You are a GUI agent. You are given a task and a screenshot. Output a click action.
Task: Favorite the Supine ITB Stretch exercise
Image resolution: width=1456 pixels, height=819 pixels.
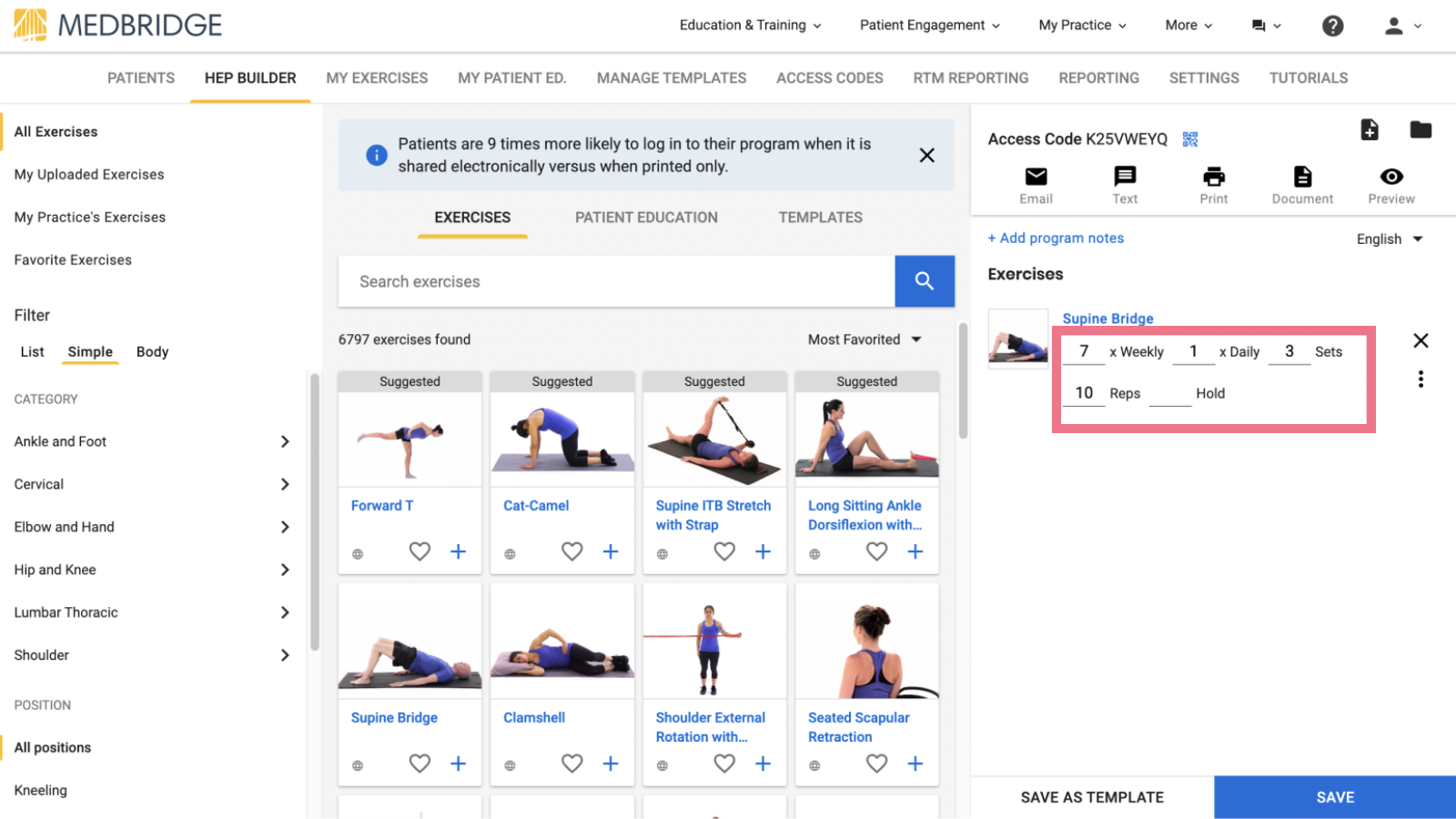[724, 551]
